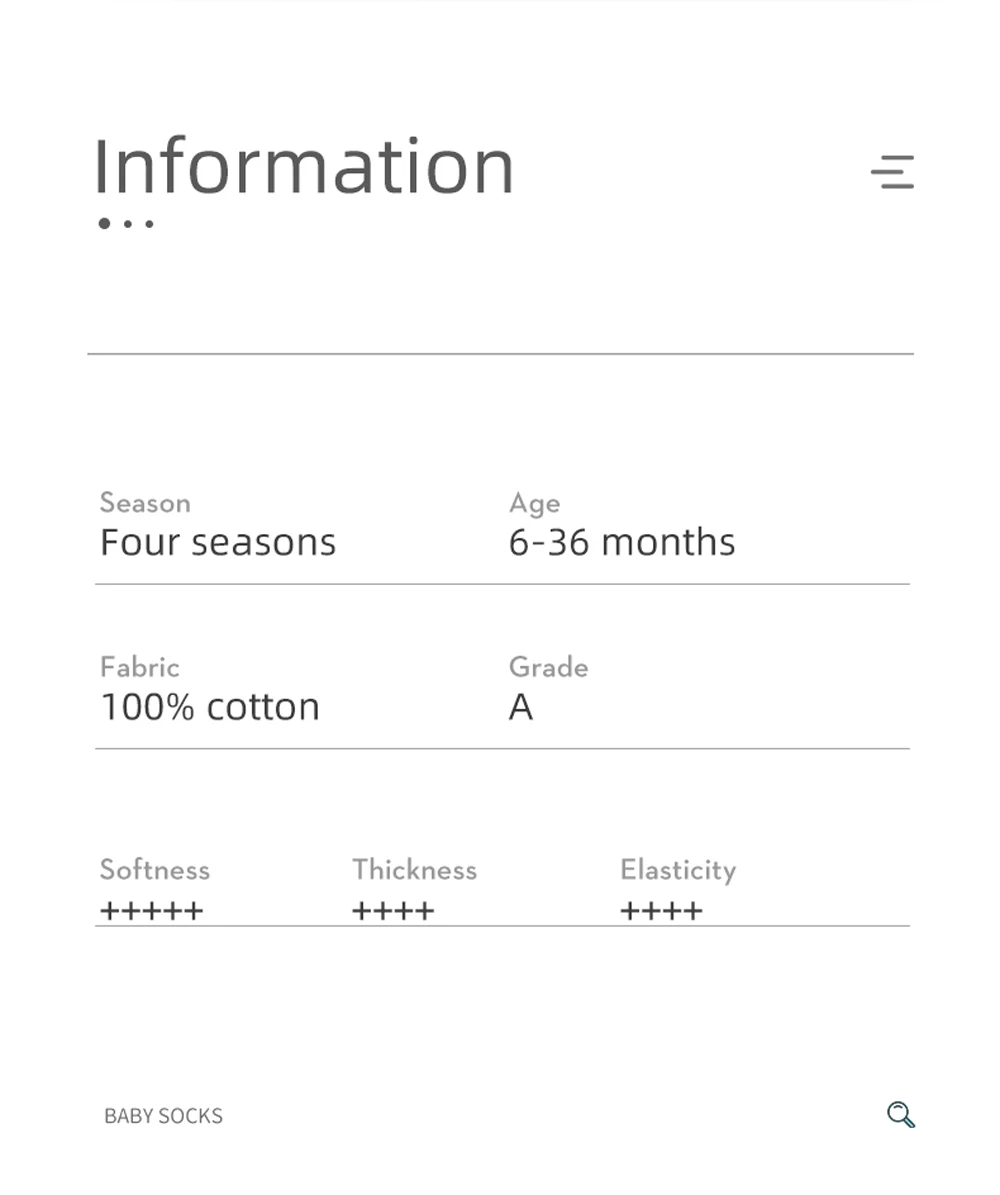Image resolution: width=1000 pixels, height=1195 pixels.
Task: Open the hamburger menu icon
Action: tap(893, 171)
